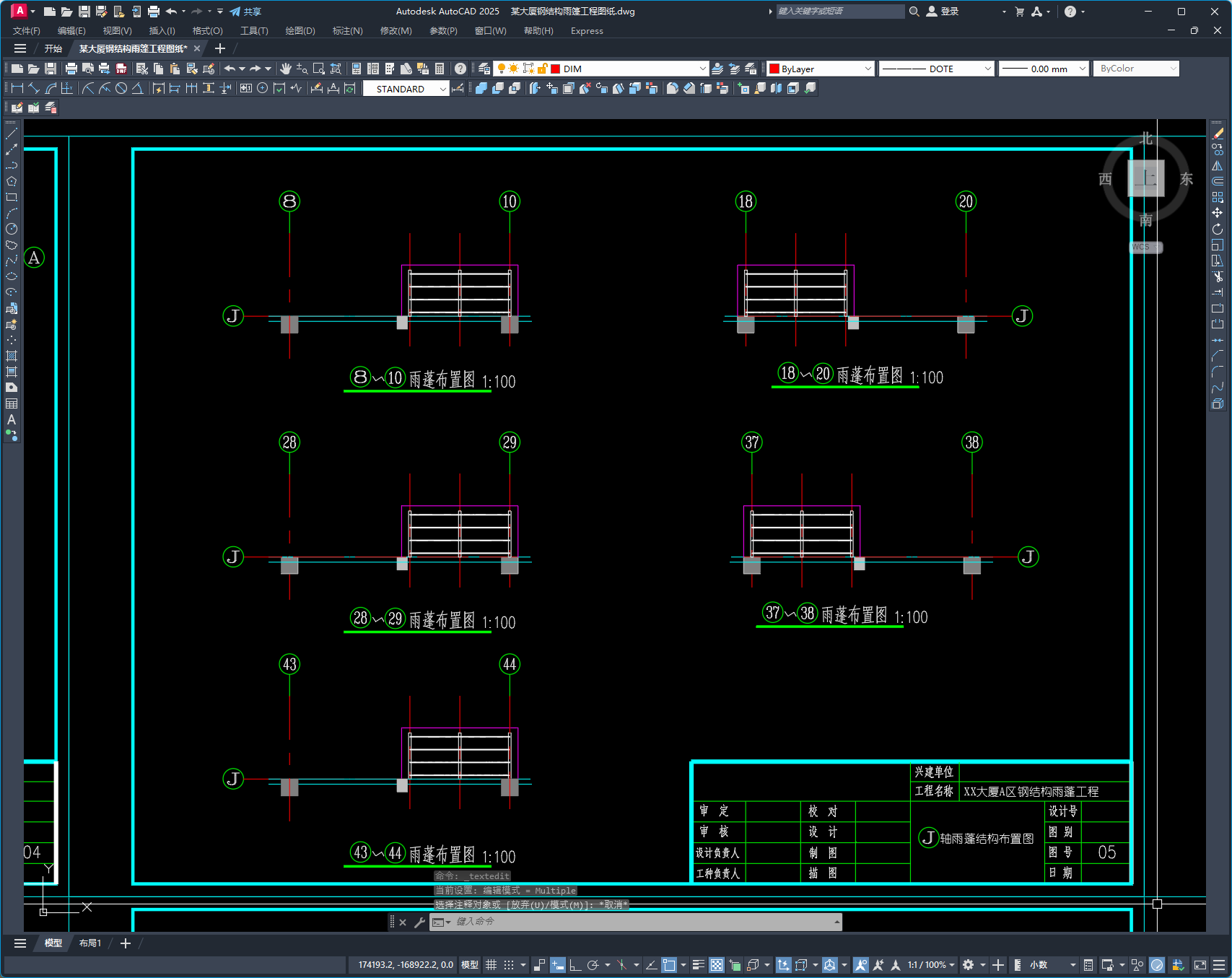Click the Pan hand tool icon
This screenshot has height=978, width=1232.
[x=286, y=69]
